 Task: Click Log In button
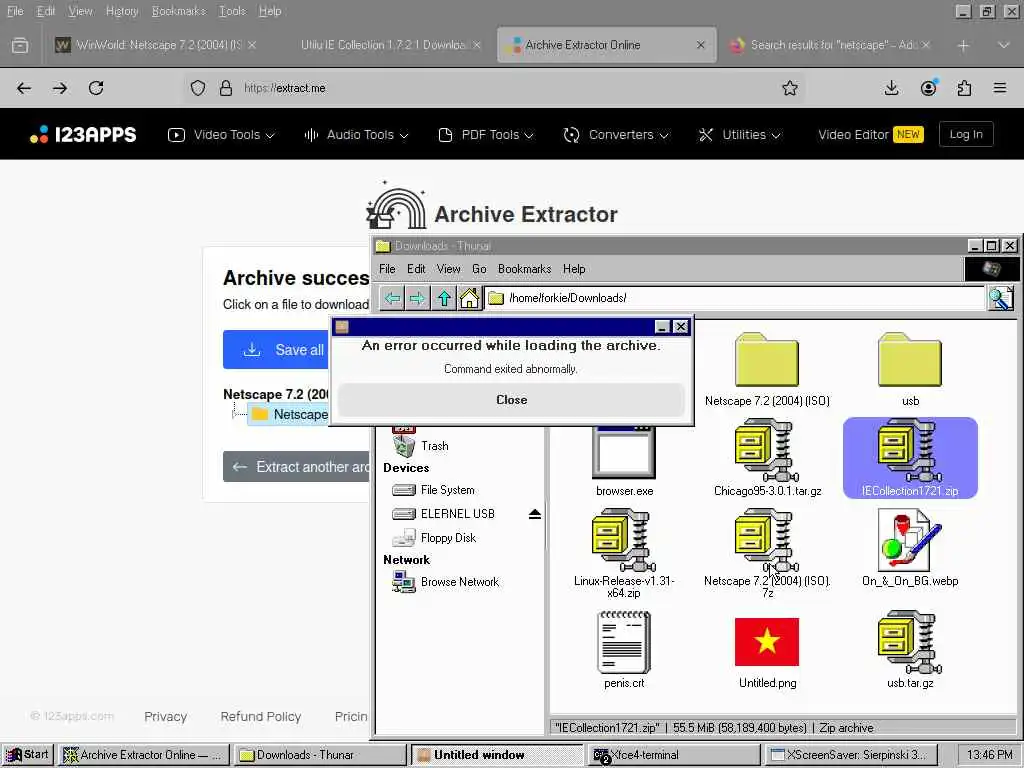[x=966, y=135]
